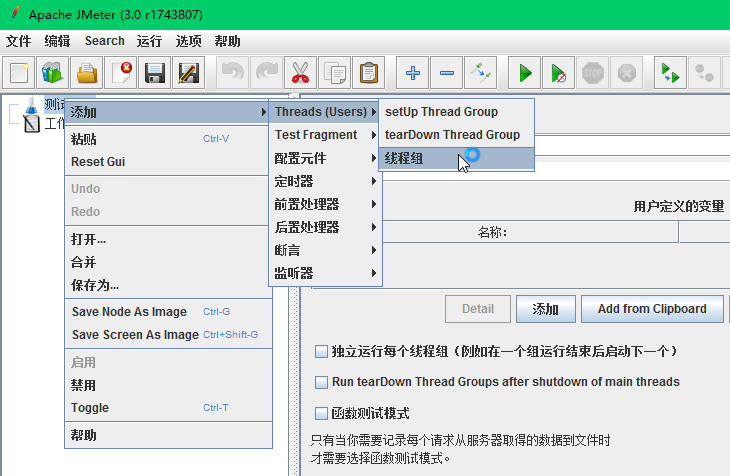
Task: Select 粘贴 in context menu
Action: pos(168,139)
